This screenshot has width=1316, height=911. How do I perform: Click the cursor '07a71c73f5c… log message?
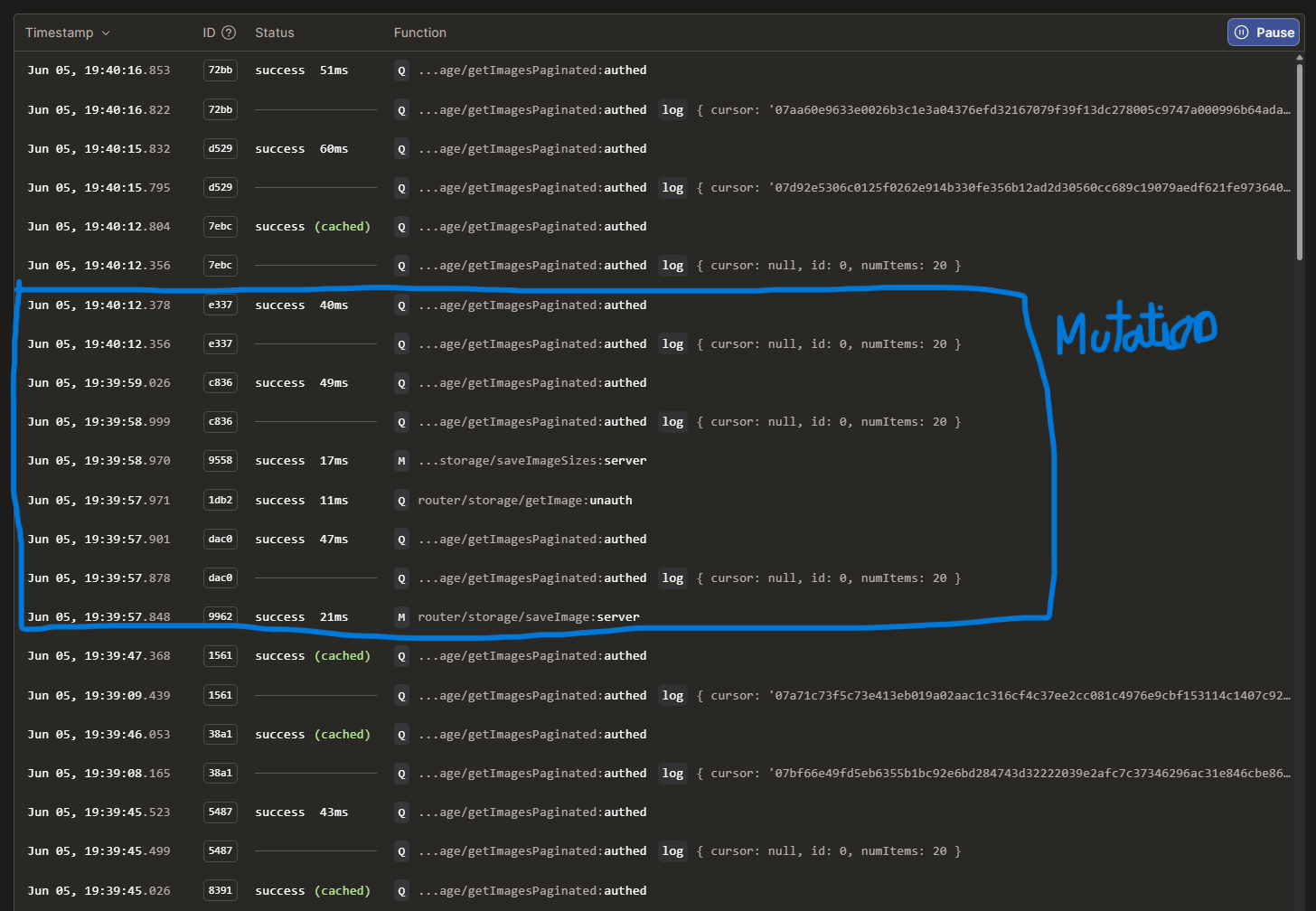pos(993,696)
